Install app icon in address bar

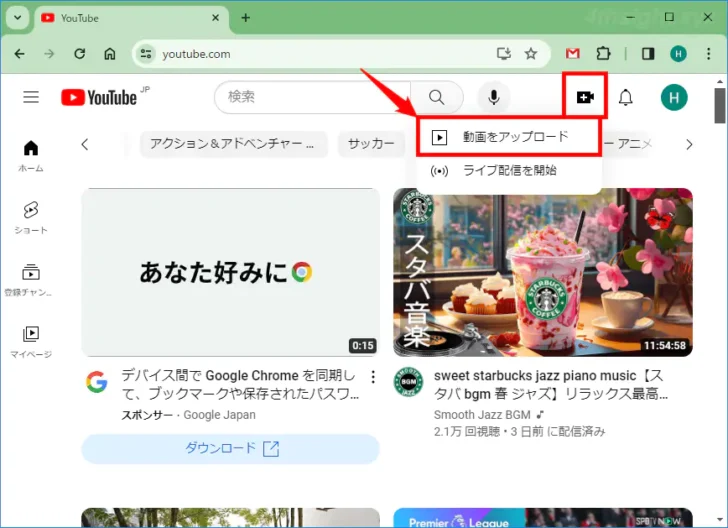tap(503, 54)
